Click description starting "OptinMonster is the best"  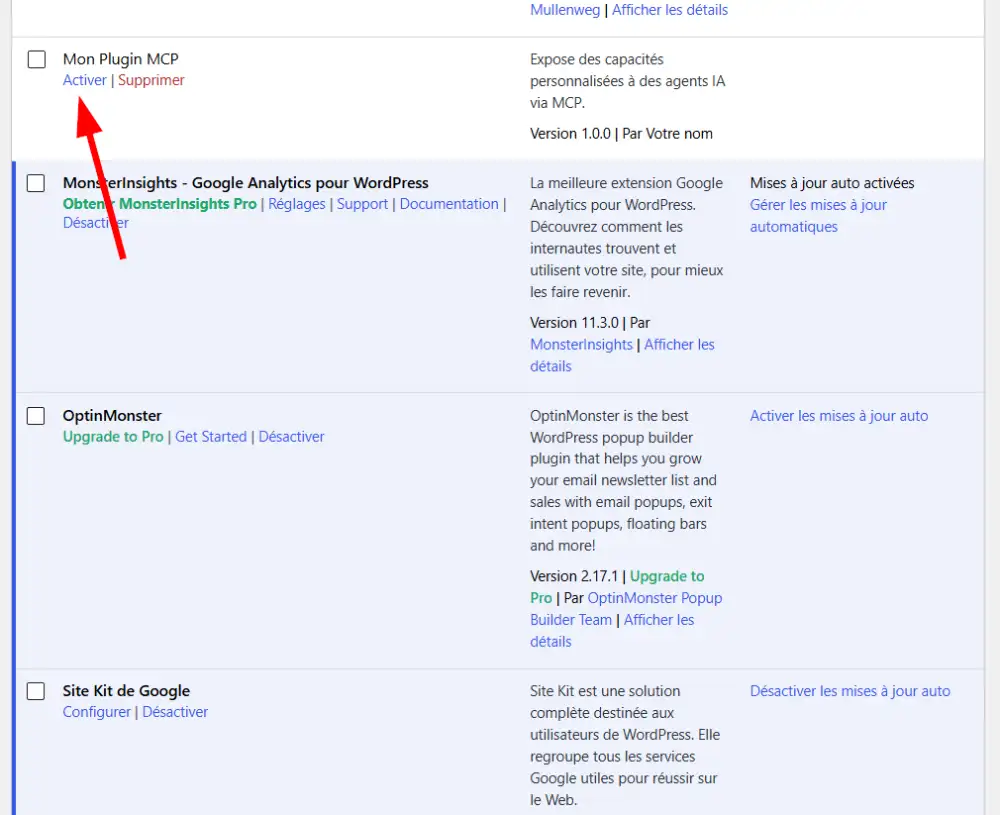(x=623, y=481)
